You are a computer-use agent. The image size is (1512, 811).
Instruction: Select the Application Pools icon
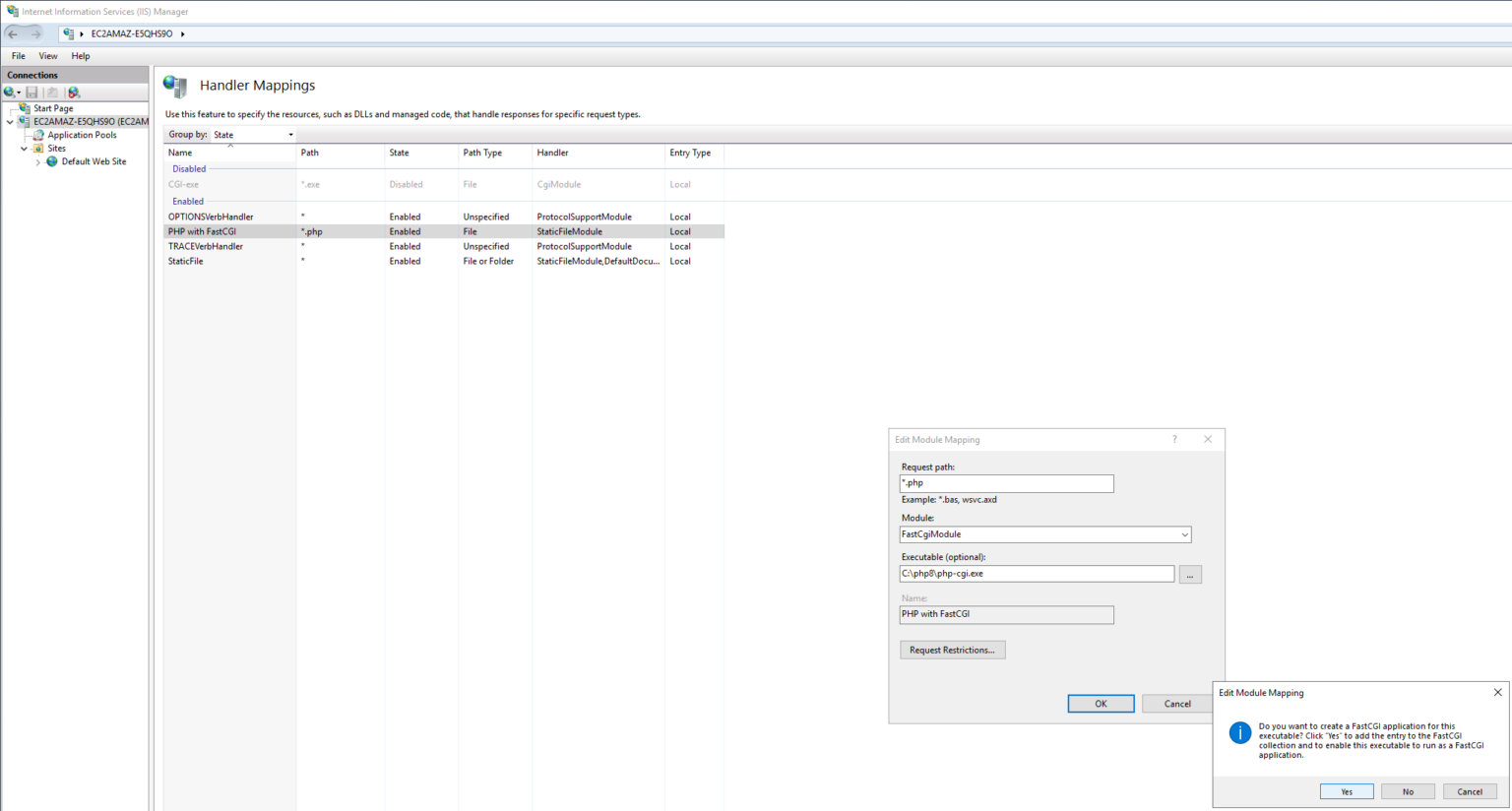pos(40,135)
